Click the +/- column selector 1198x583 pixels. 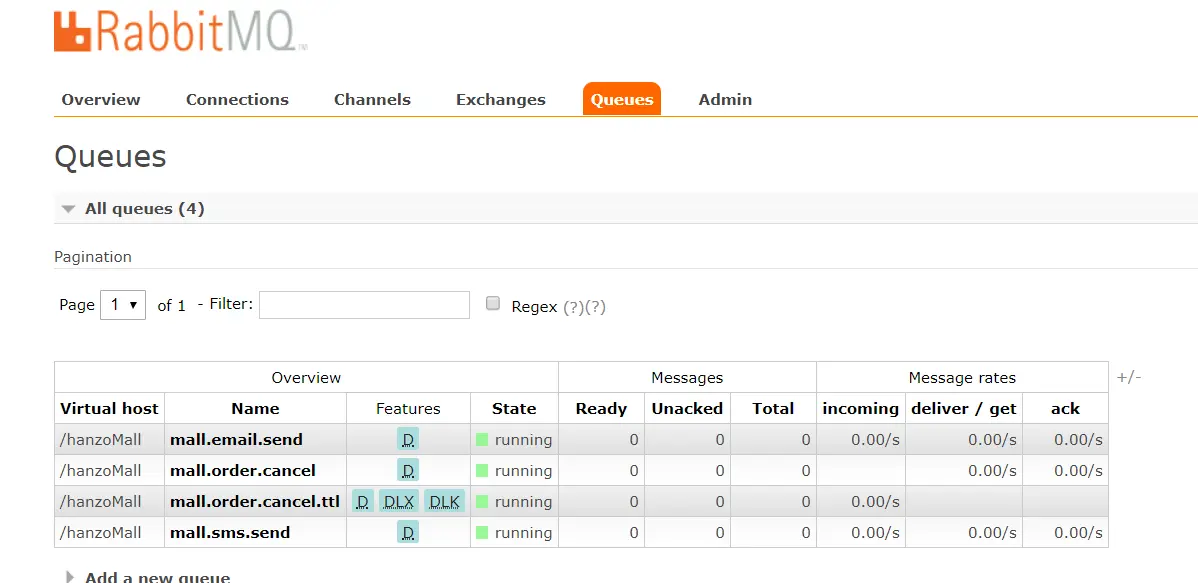pos(1129,377)
